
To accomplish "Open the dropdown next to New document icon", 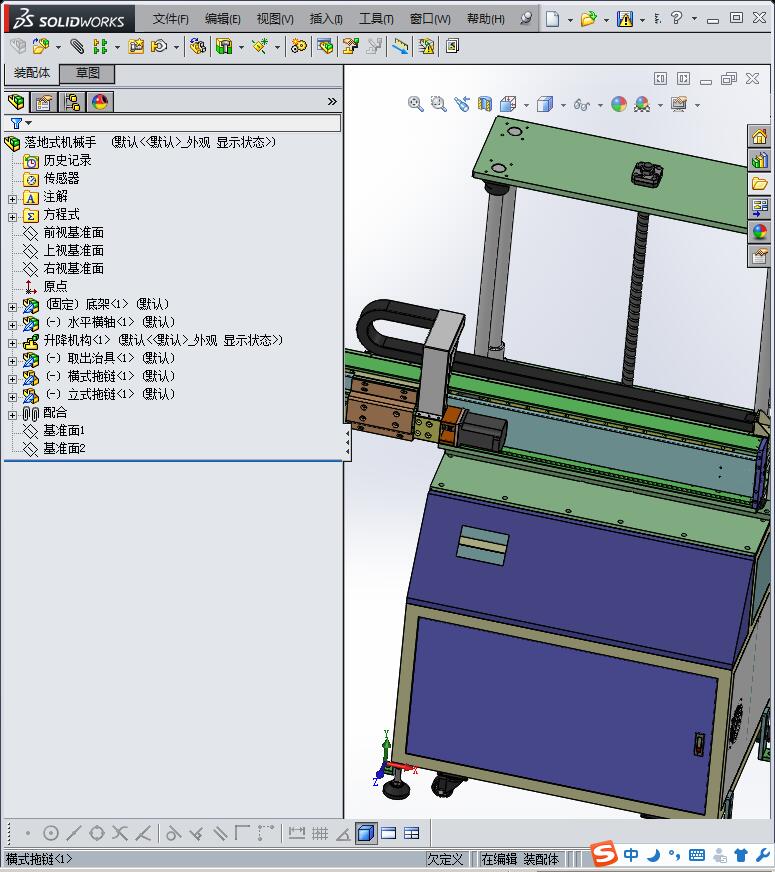I will (570, 20).
